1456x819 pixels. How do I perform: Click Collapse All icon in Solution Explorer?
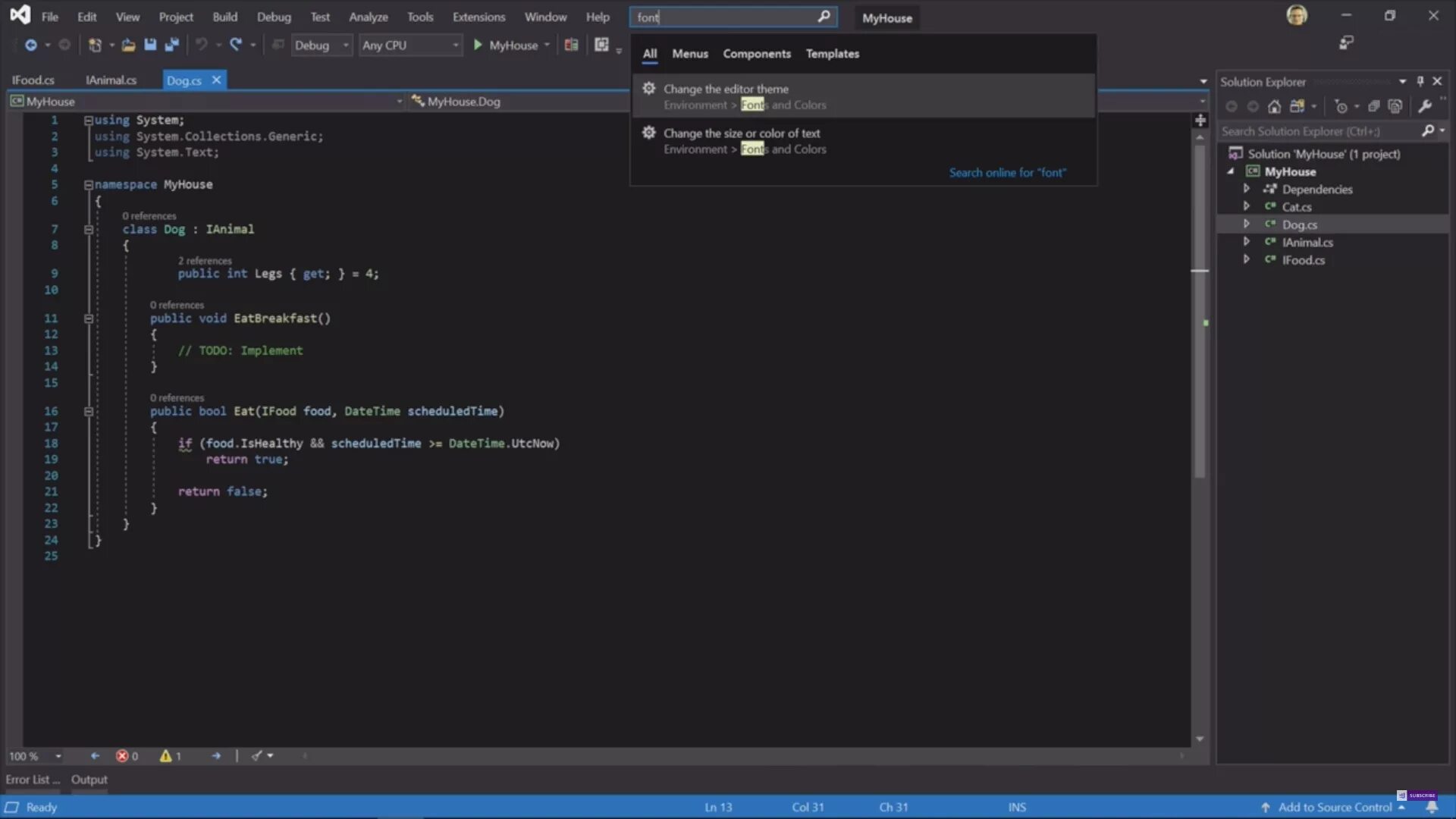pos(1373,106)
